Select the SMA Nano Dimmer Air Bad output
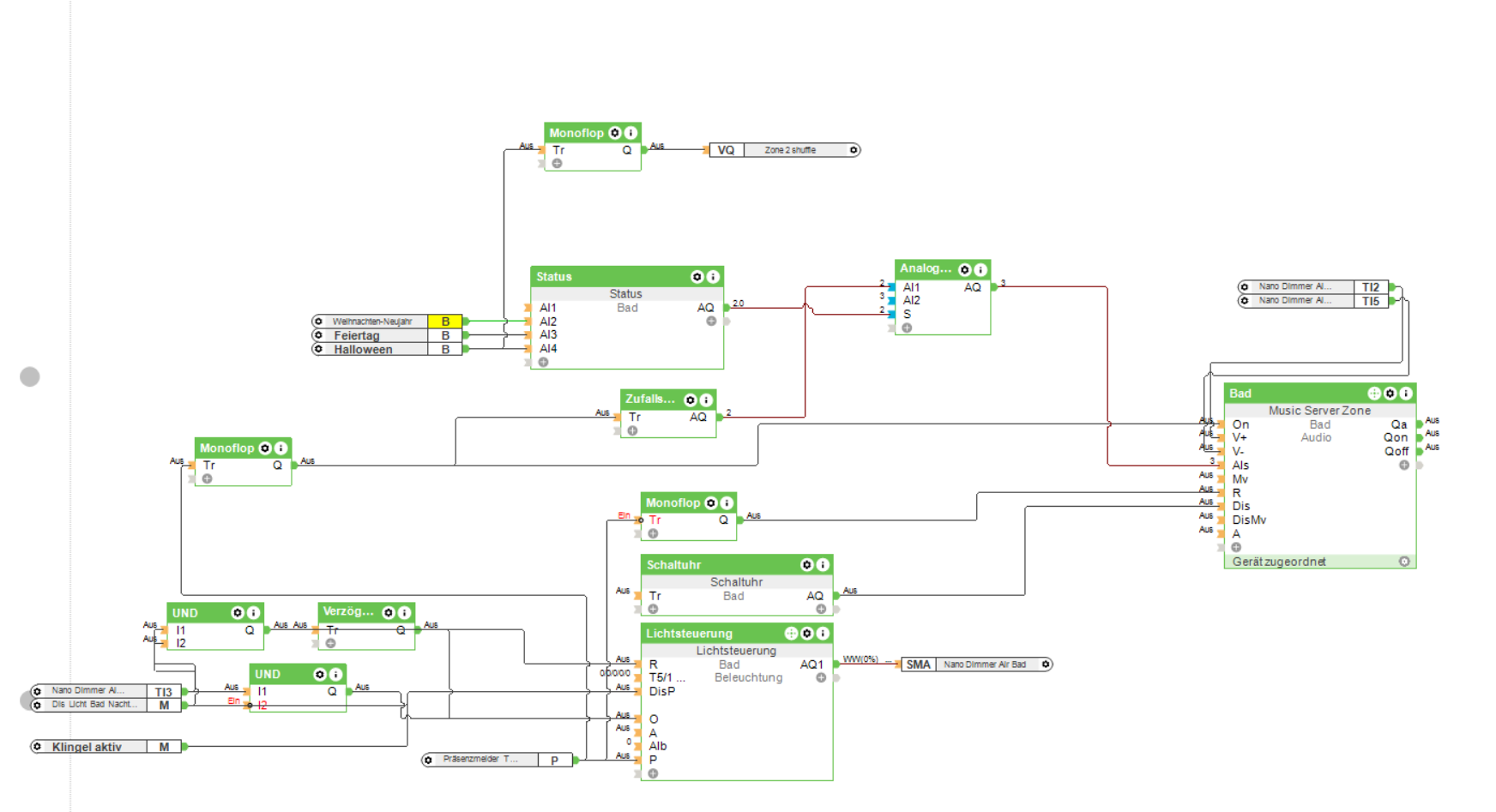Screen dimensions: 1496x812 (x=976, y=665)
